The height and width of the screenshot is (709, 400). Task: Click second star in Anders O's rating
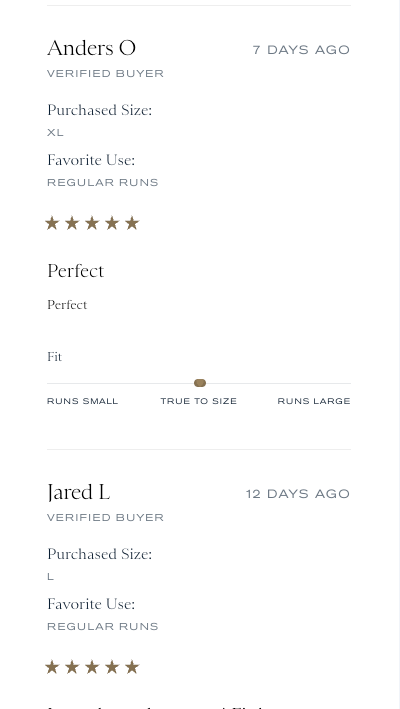point(72,223)
